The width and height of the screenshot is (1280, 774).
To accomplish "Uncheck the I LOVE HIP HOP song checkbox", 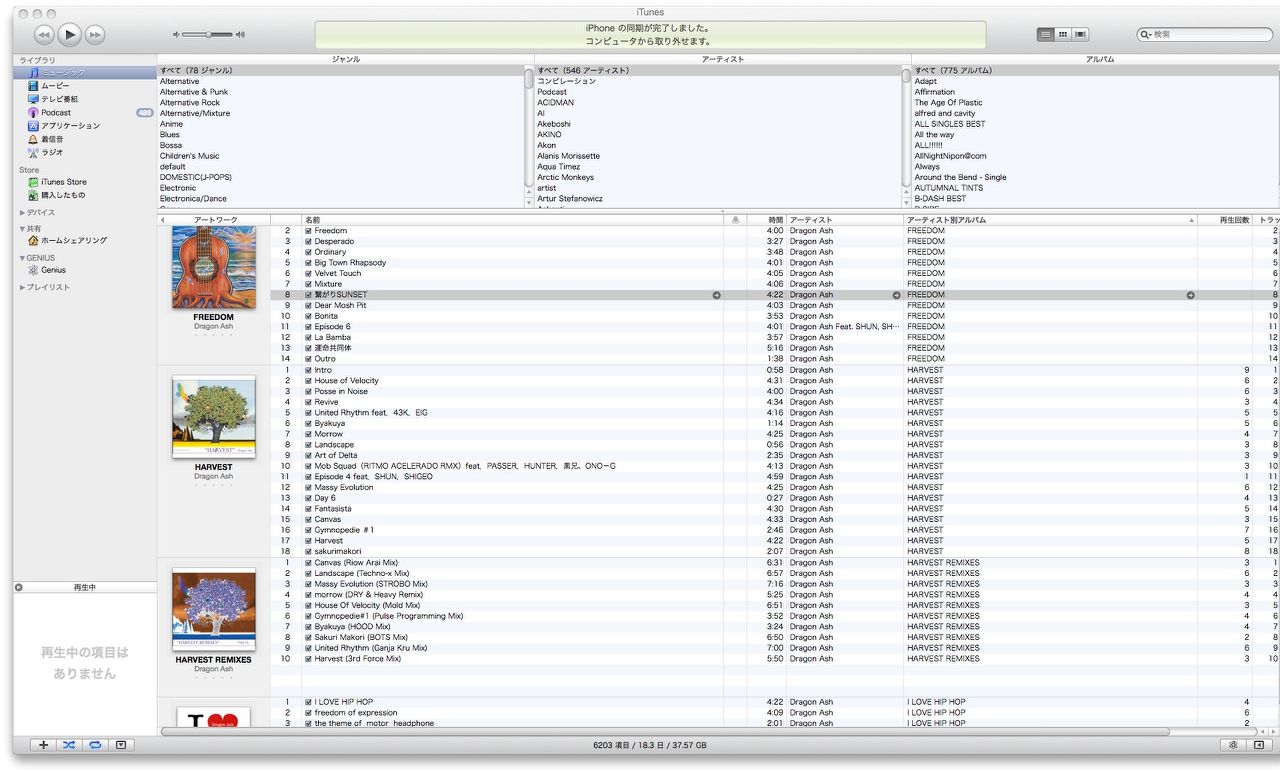I will pos(309,702).
